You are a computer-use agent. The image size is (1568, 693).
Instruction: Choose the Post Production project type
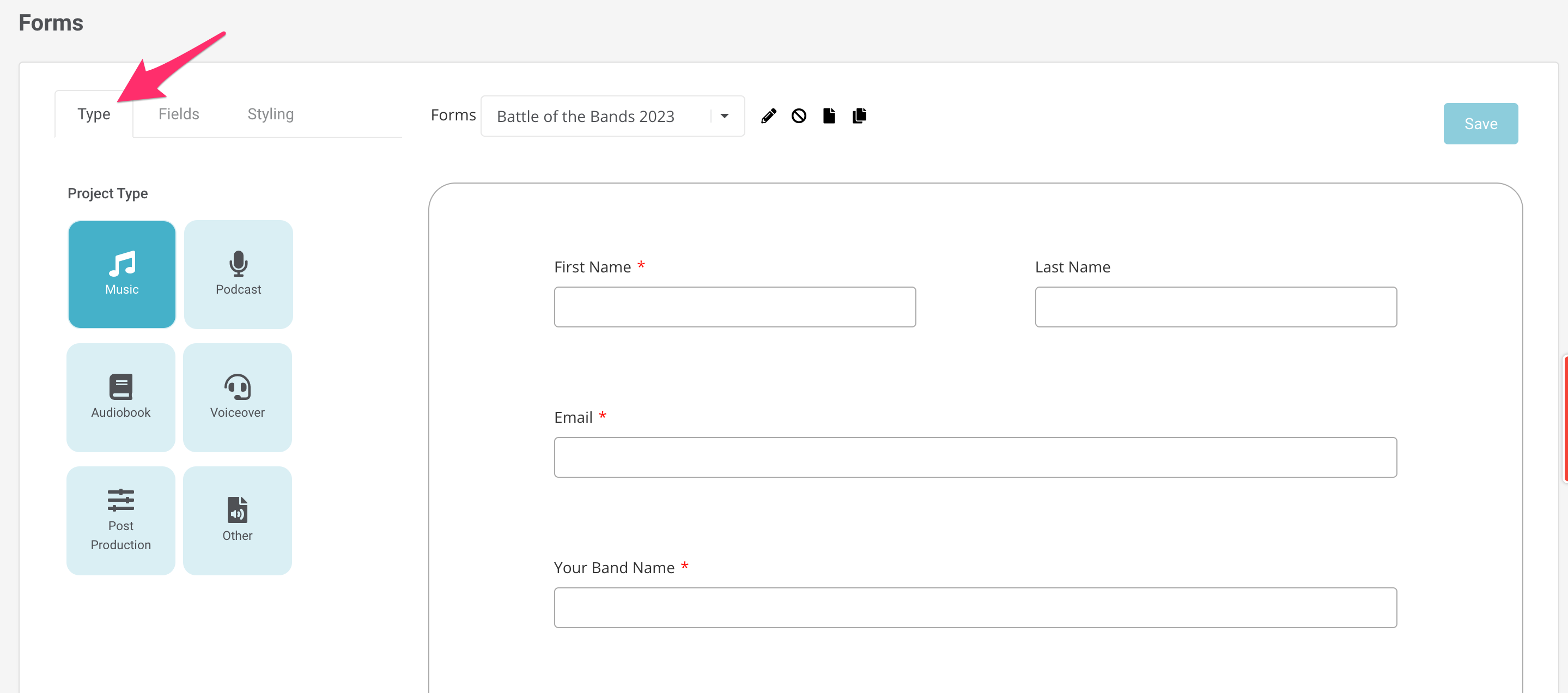[120, 520]
